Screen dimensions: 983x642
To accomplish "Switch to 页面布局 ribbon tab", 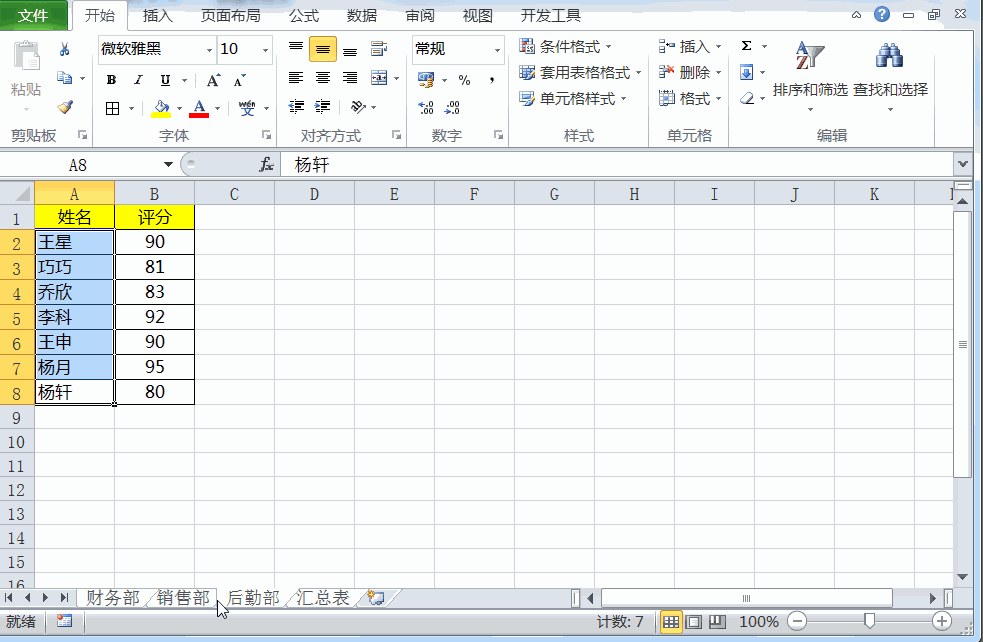I will tap(231, 16).
